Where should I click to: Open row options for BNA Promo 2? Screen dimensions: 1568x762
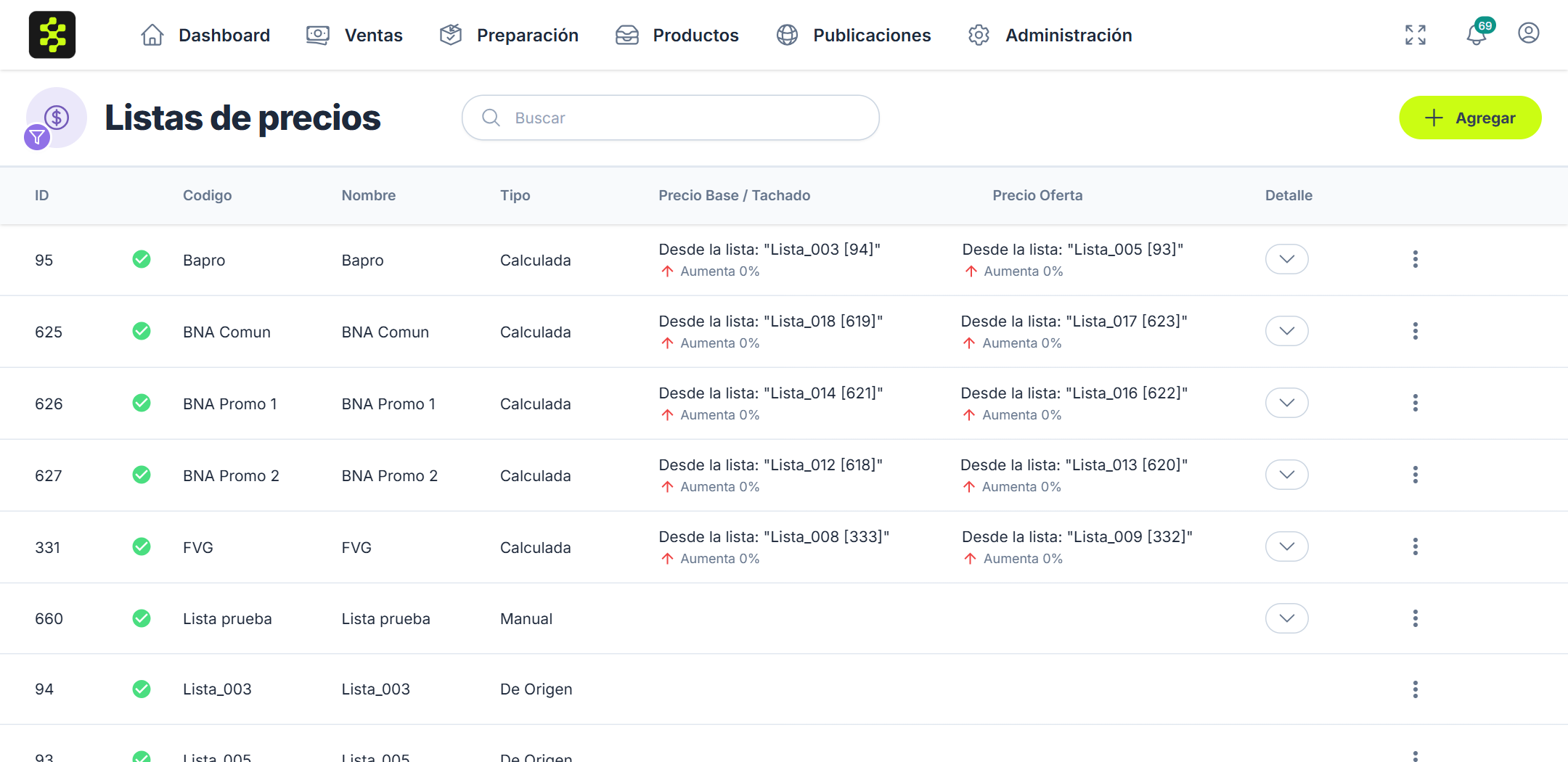point(1416,475)
